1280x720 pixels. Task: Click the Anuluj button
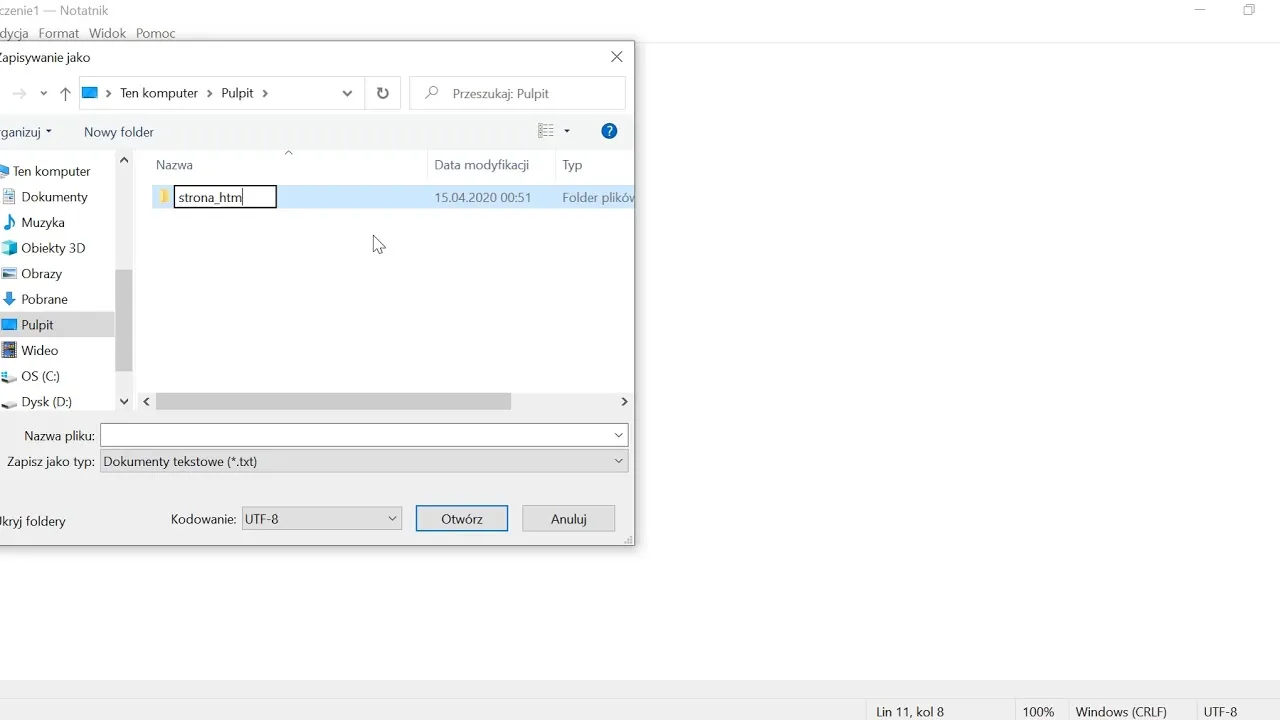click(568, 519)
